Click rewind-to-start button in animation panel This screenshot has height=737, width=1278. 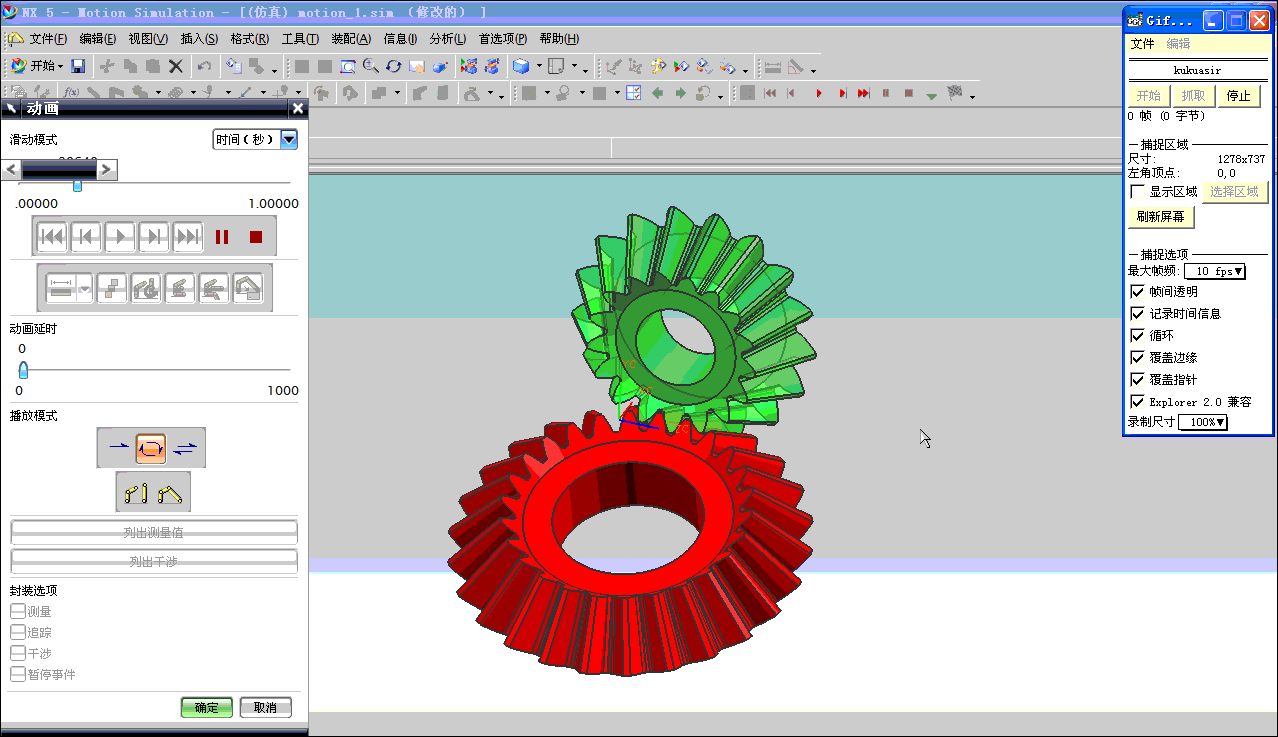tap(52, 237)
